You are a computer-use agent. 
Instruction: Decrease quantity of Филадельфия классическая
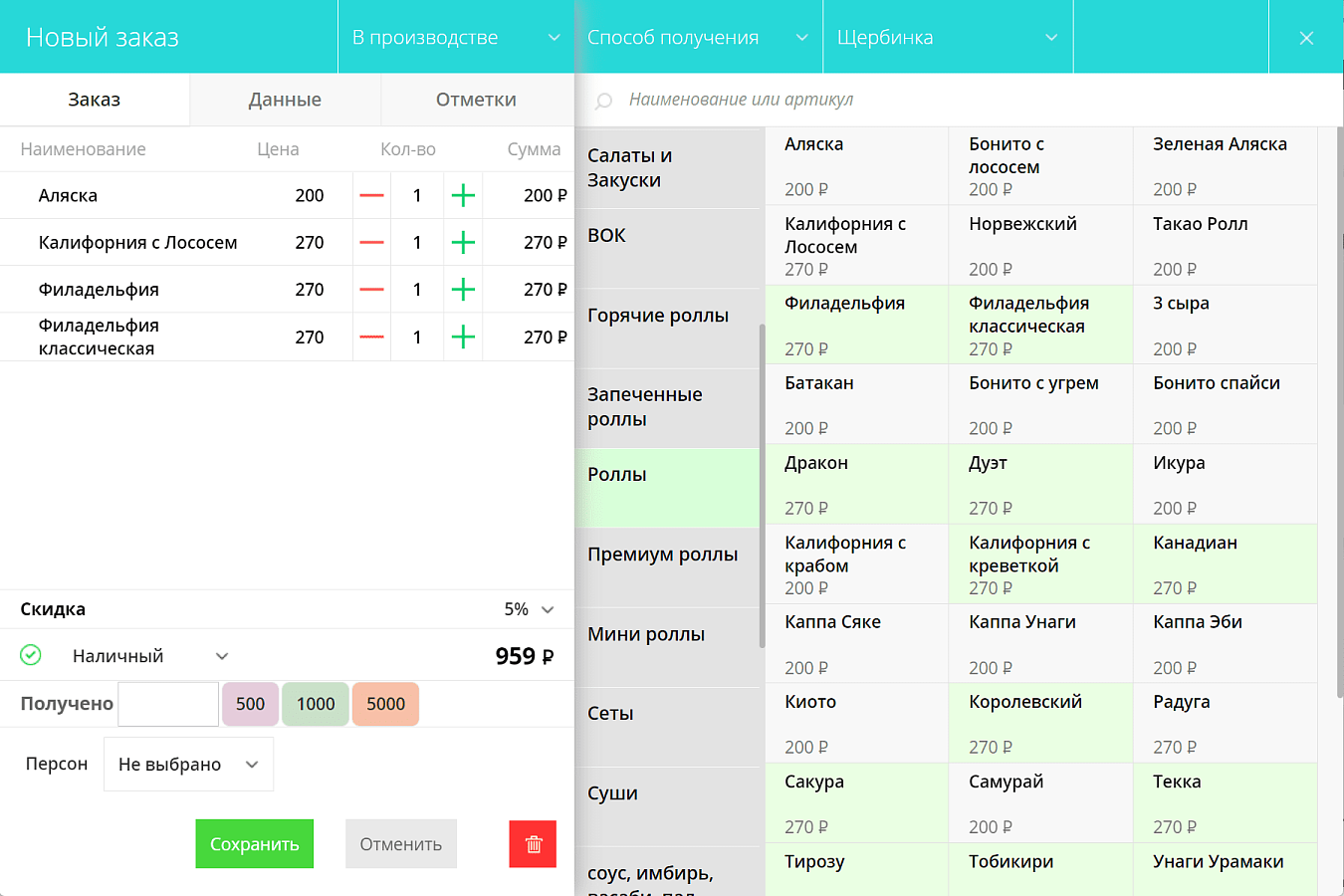pos(371,337)
